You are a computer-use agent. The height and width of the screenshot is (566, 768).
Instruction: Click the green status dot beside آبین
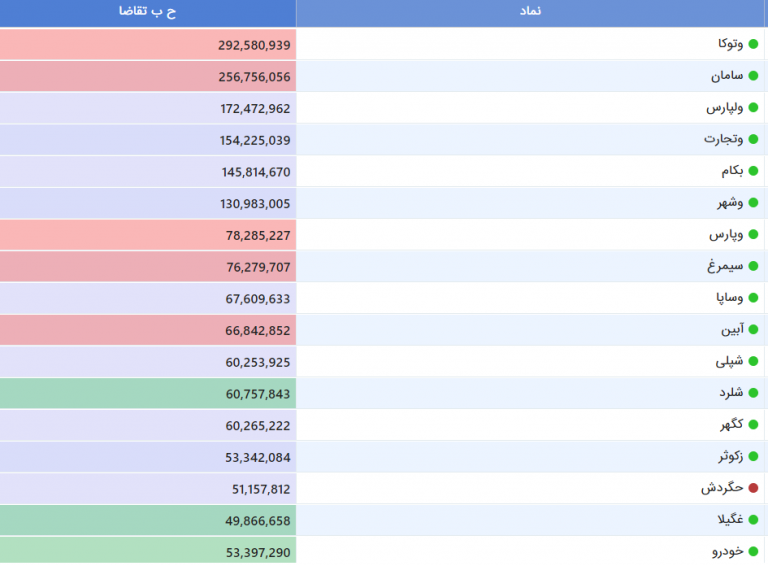[x=753, y=330]
